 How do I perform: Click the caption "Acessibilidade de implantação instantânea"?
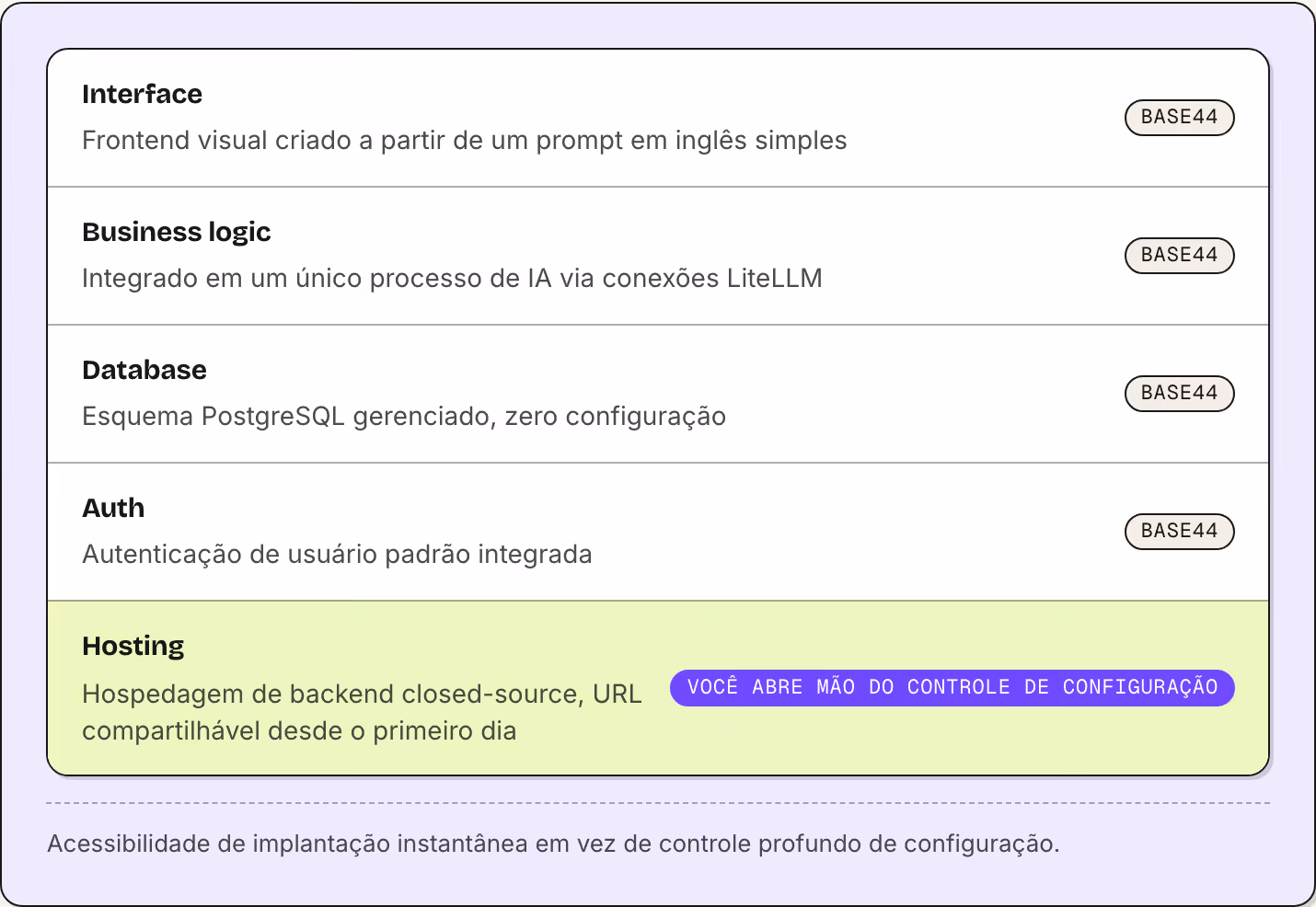pos(553,844)
